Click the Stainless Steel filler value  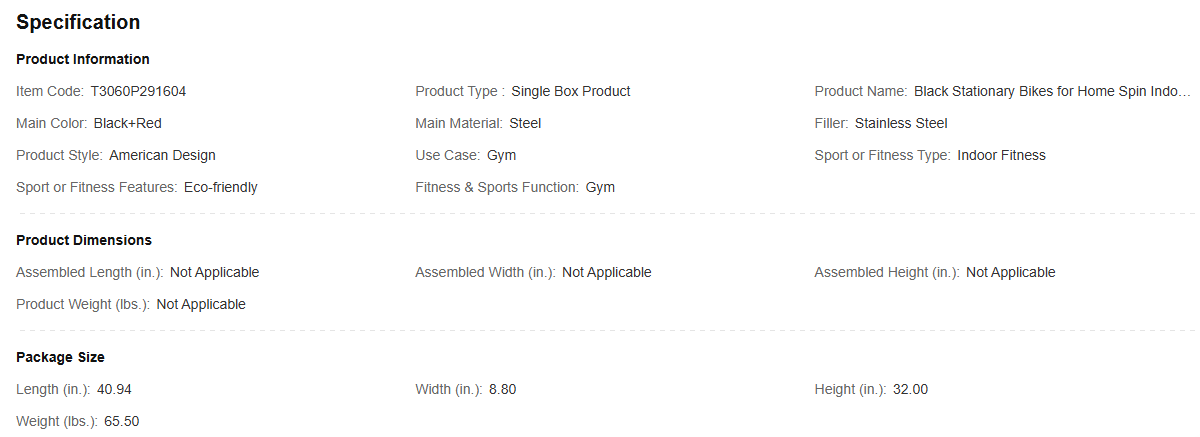pyautogui.click(x=901, y=123)
